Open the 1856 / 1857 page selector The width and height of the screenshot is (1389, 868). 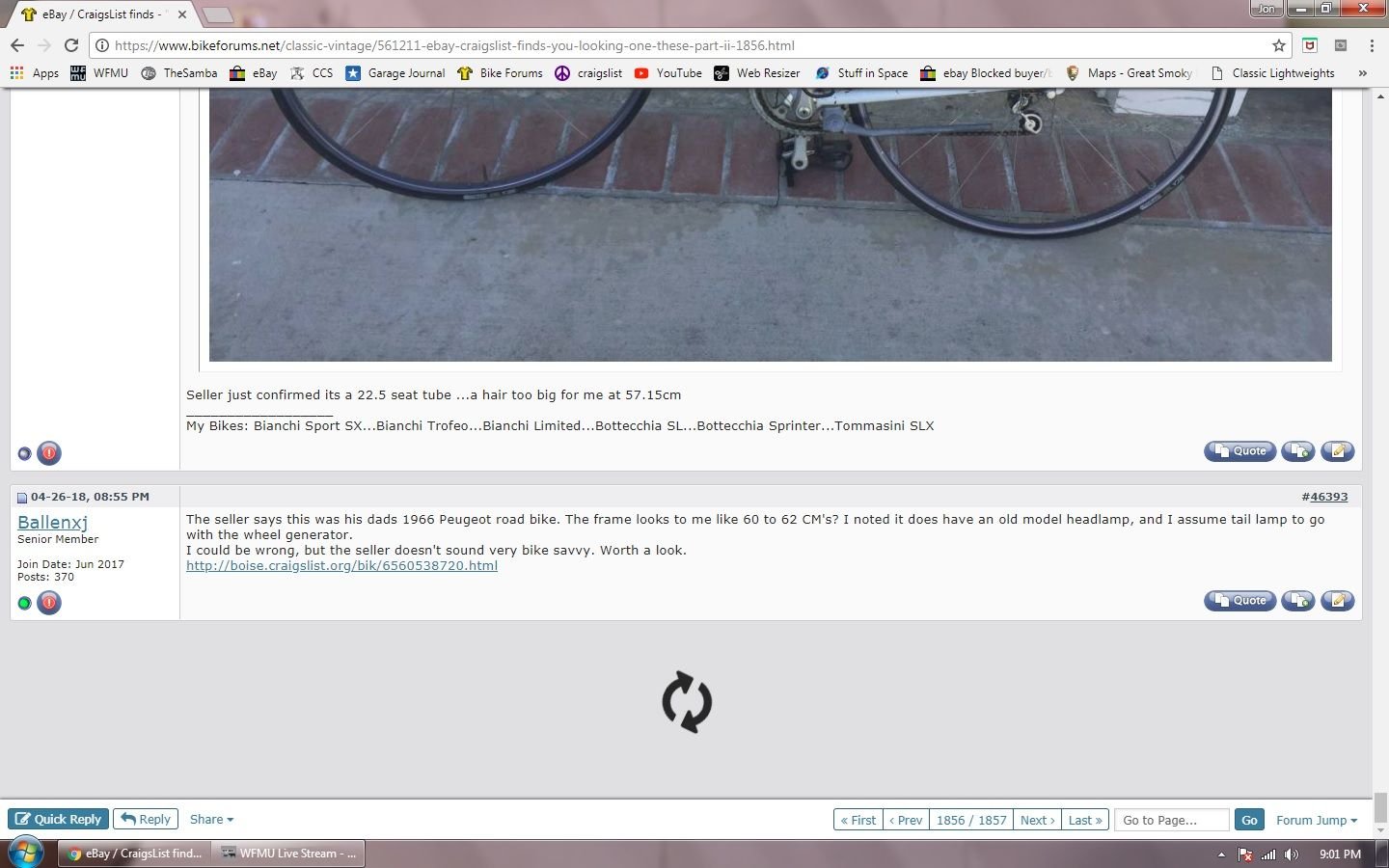(x=971, y=820)
